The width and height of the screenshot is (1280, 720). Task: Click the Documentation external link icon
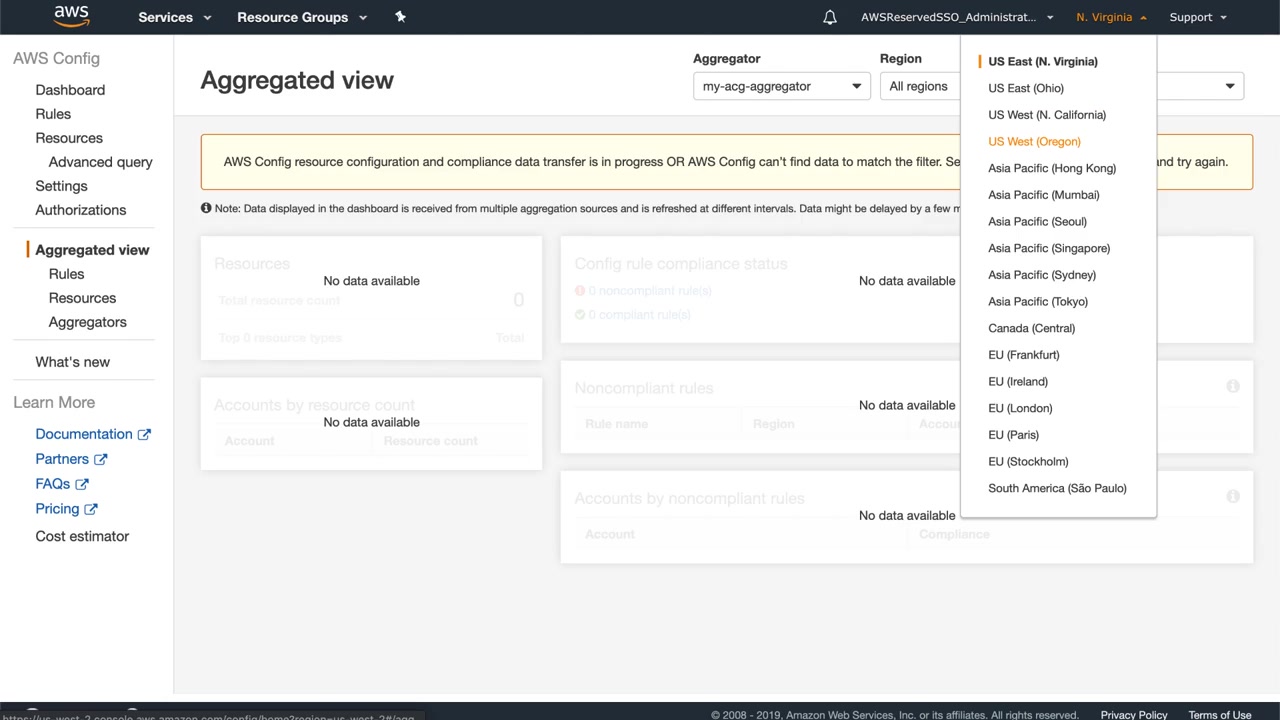coord(144,434)
